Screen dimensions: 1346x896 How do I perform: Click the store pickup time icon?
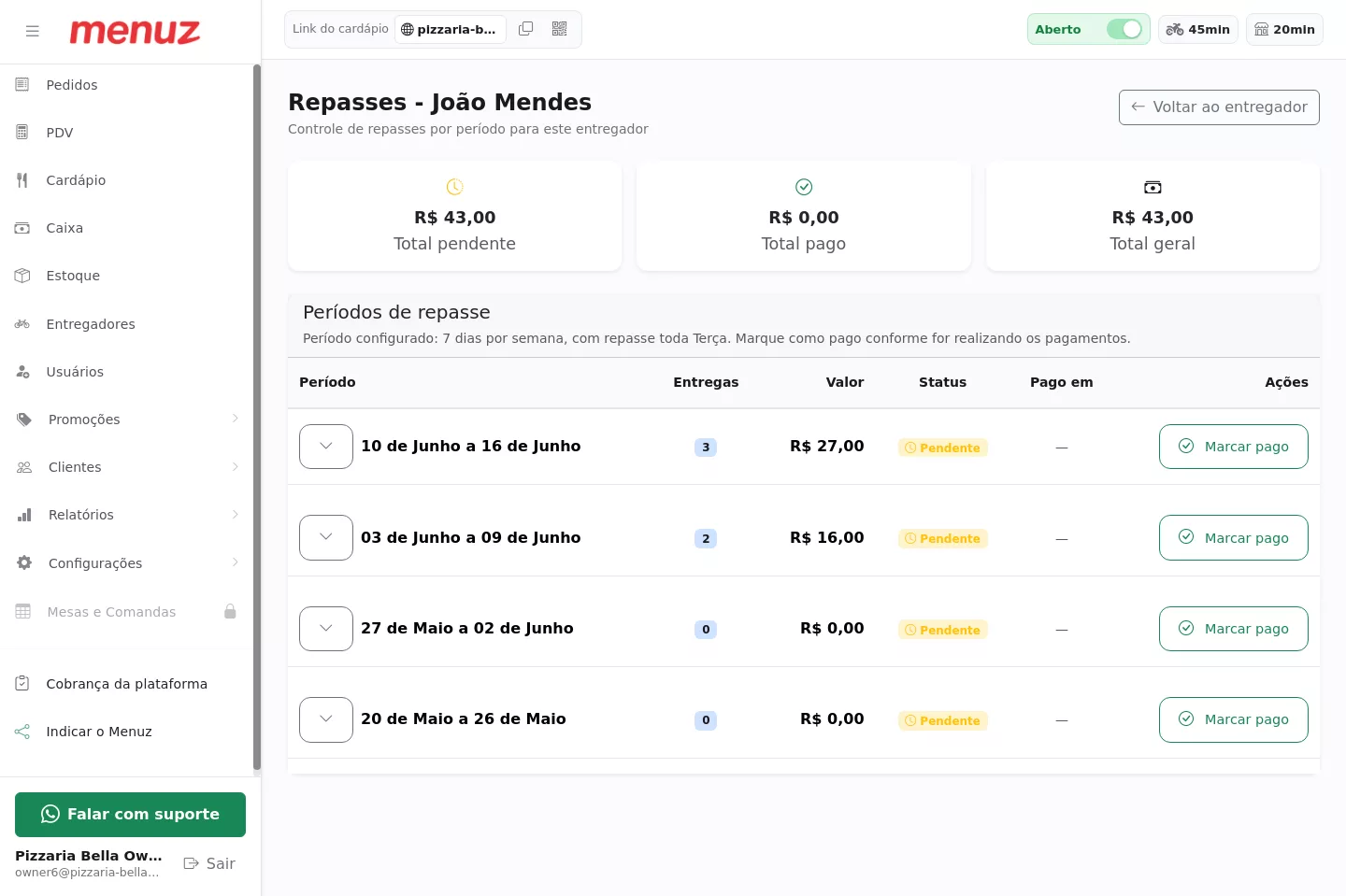[x=1262, y=30]
